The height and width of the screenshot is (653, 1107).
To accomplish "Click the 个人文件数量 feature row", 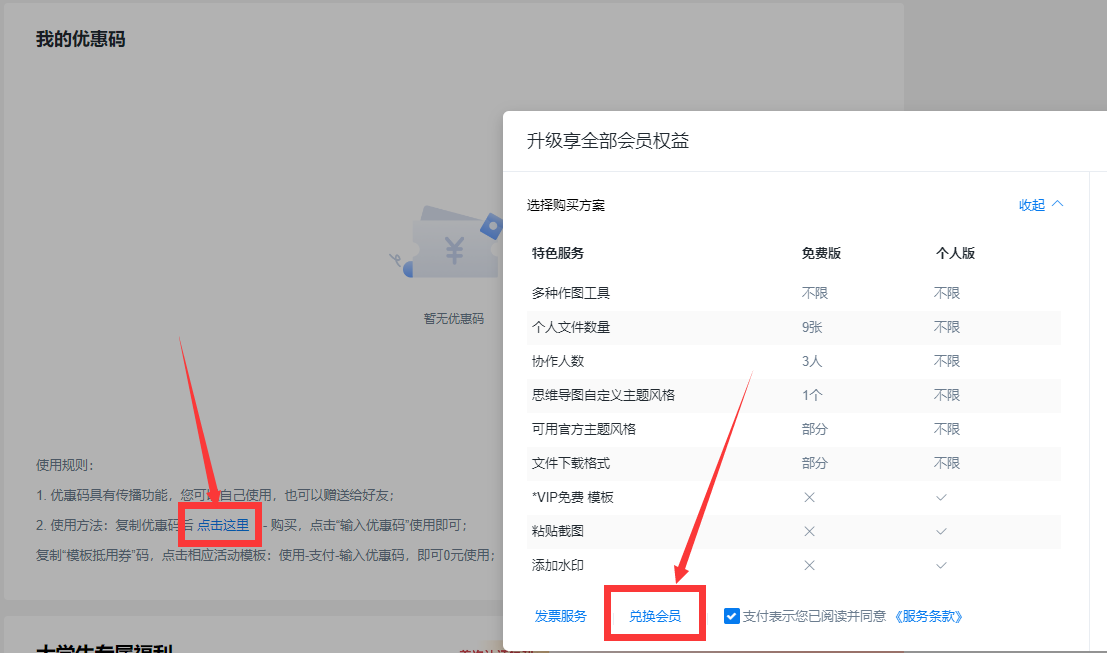I will pyautogui.click(x=571, y=327).
